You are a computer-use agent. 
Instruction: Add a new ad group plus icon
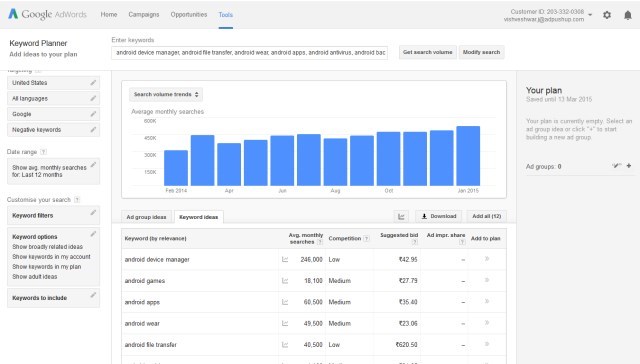(629, 166)
